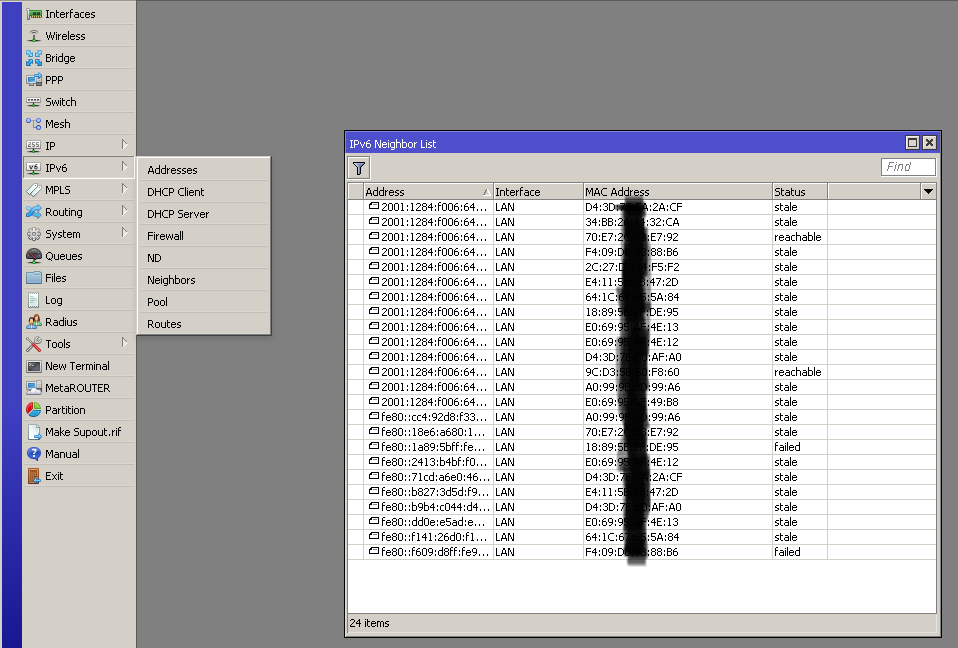Click the PPP icon
The image size is (958, 648).
[34, 79]
